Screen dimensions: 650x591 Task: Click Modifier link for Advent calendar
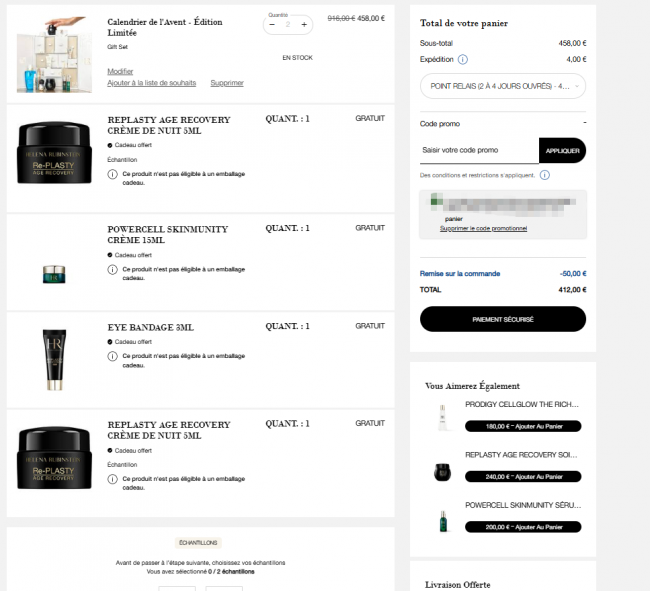120,71
